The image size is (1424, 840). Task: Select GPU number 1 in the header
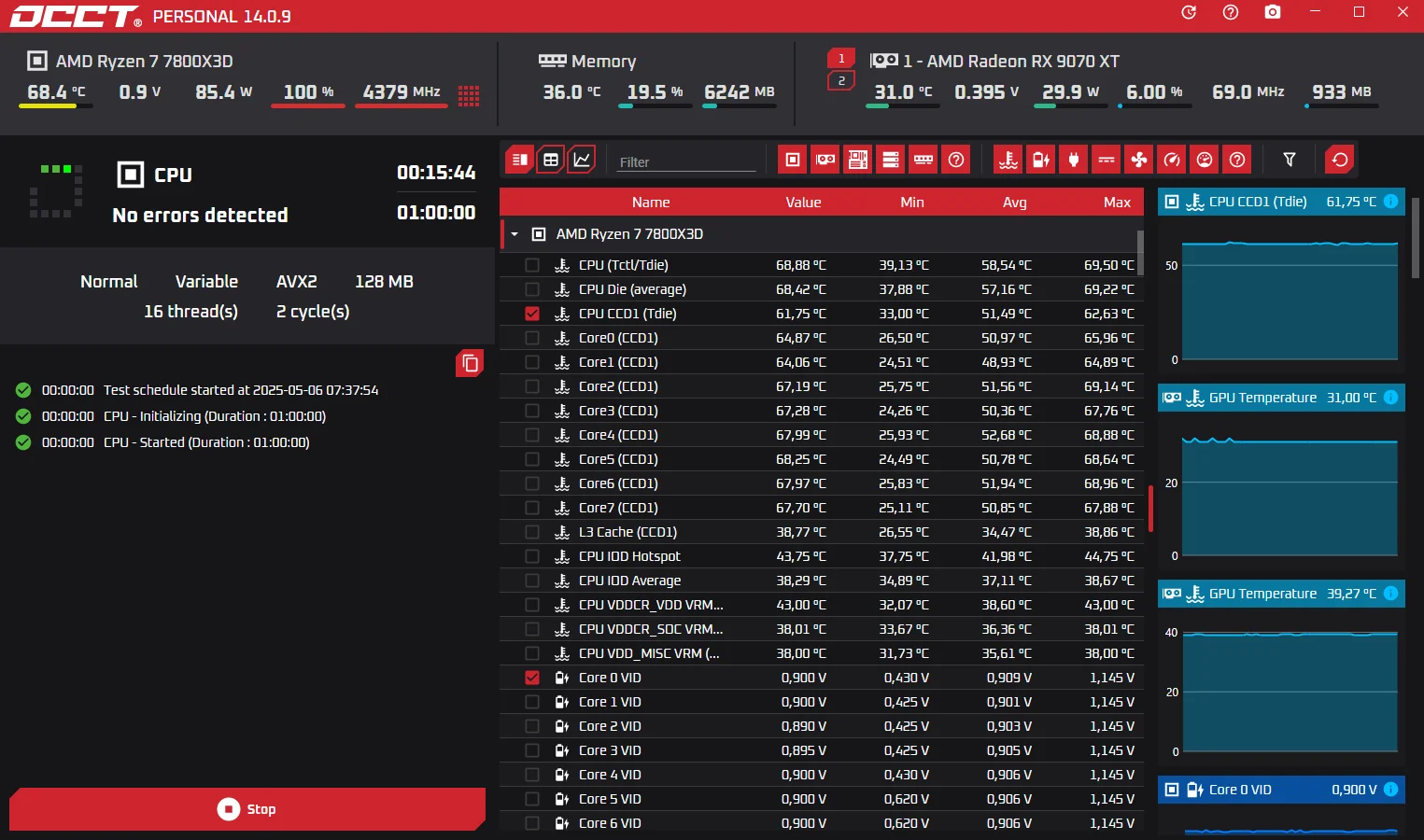pos(841,58)
